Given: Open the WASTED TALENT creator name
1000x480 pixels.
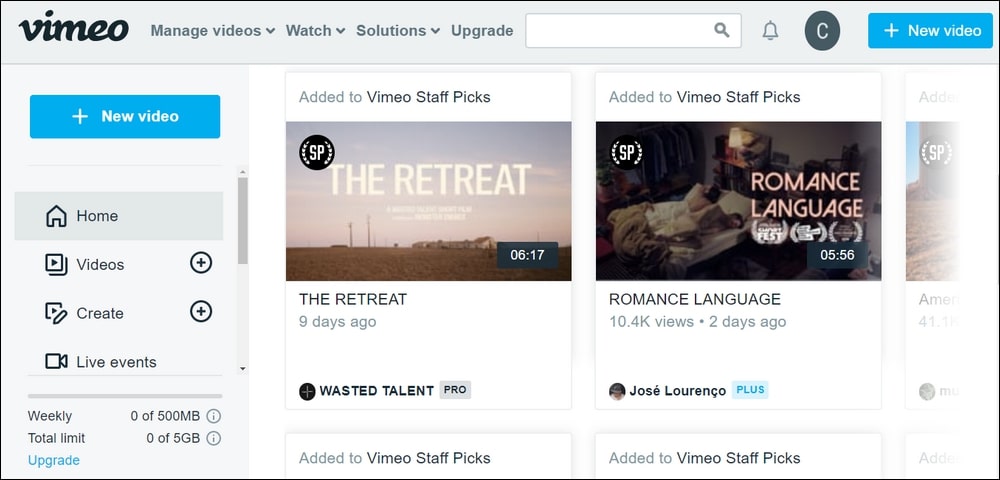Looking at the screenshot, I should (376, 391).
